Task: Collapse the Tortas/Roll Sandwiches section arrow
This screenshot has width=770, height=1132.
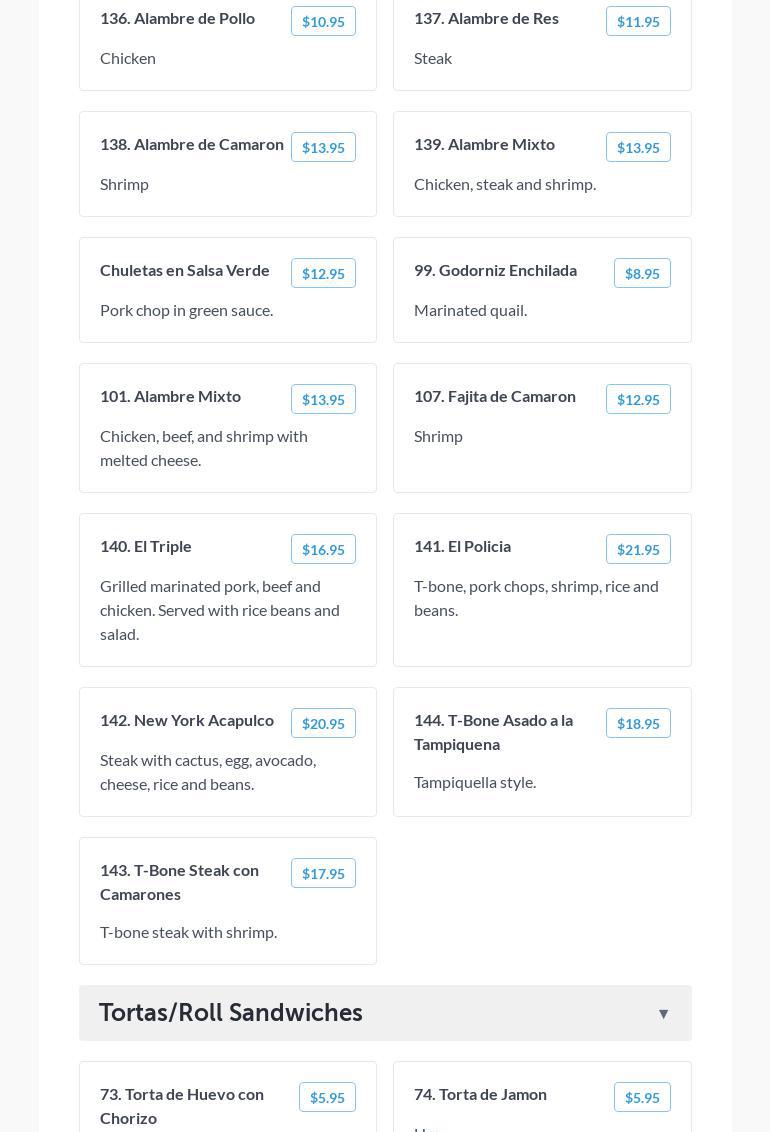Action: pyautogui.click(x=663, y=1014)
